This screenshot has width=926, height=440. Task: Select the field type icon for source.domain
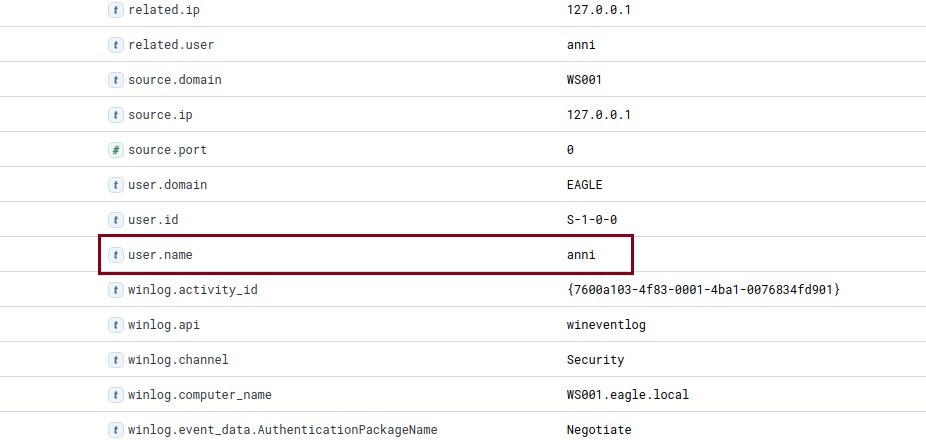click(116, 80)
